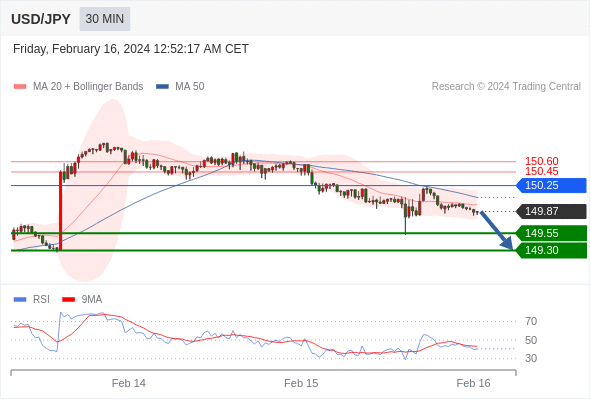
Task: Select the 149.55 green support label
Action: click(x=552, y=233)
